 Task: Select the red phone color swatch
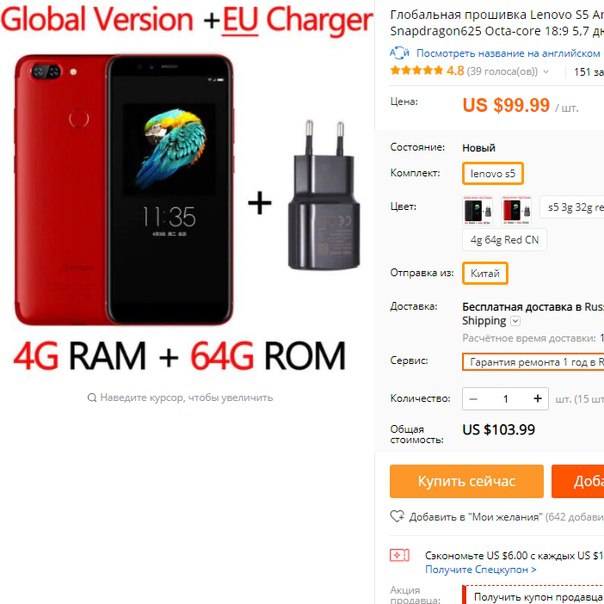[x=517, y=210]
